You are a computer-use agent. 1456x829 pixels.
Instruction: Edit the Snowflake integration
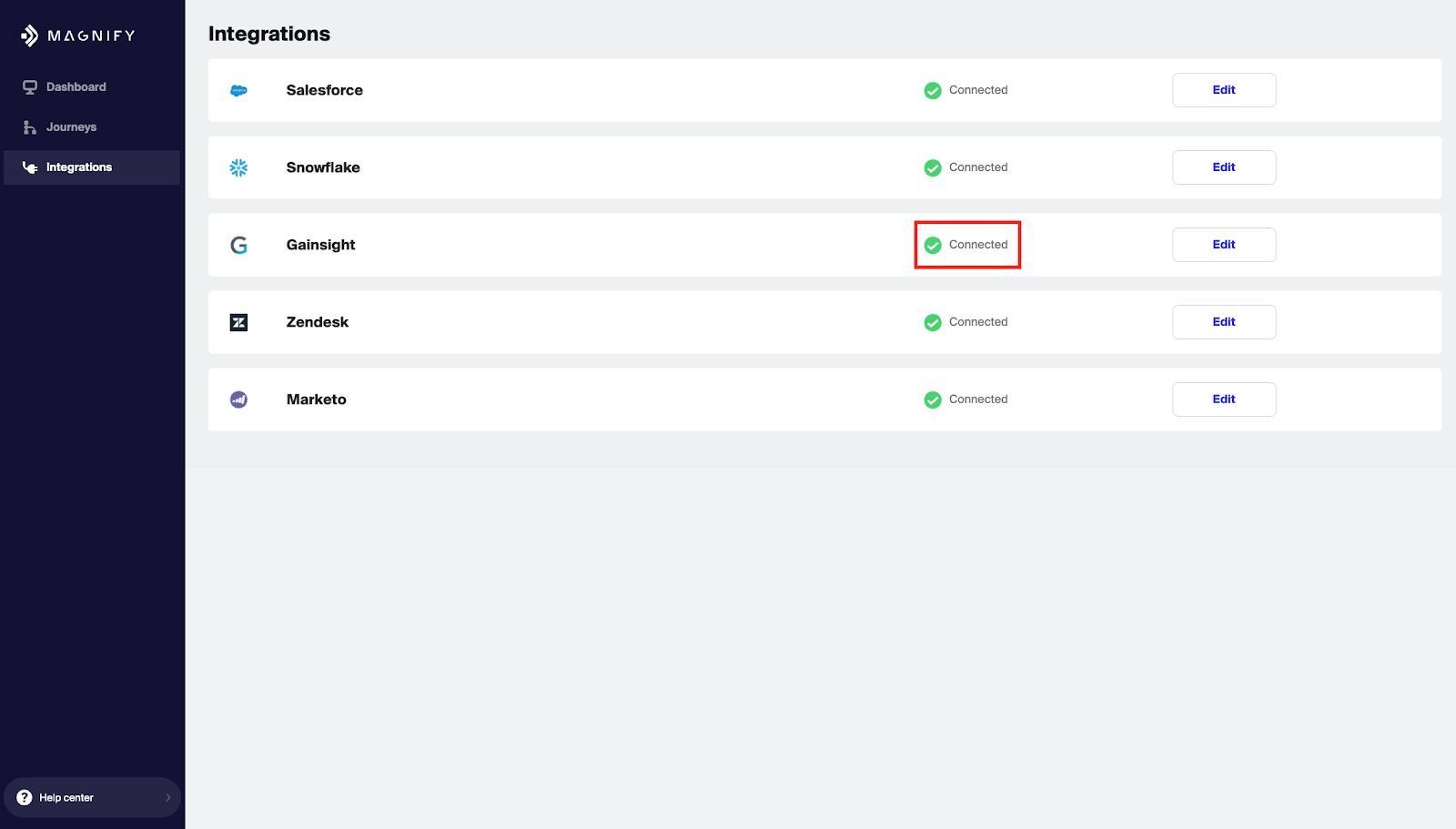(1223, 167)
